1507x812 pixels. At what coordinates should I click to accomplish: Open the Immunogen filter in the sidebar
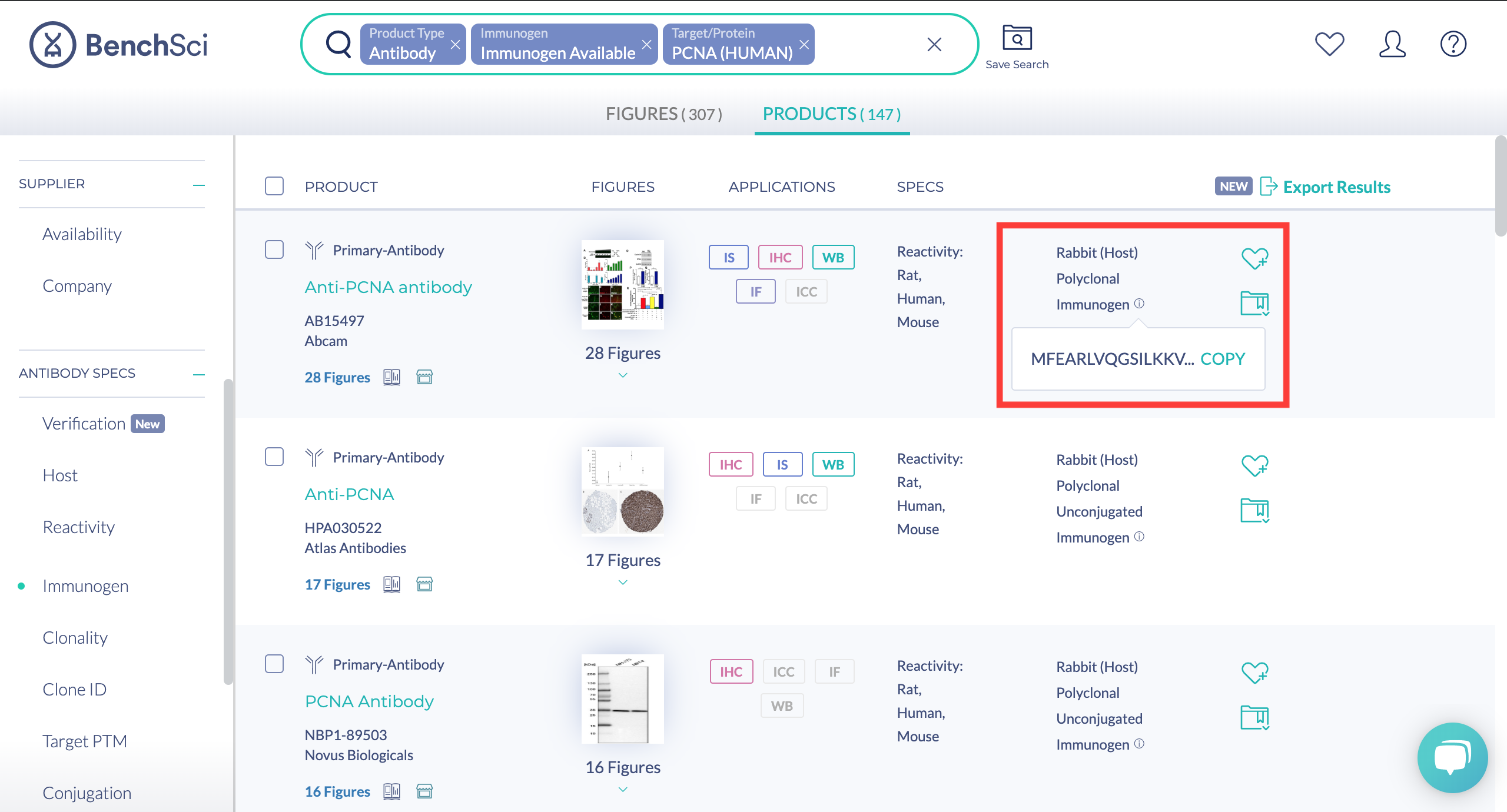coord(85,586)
